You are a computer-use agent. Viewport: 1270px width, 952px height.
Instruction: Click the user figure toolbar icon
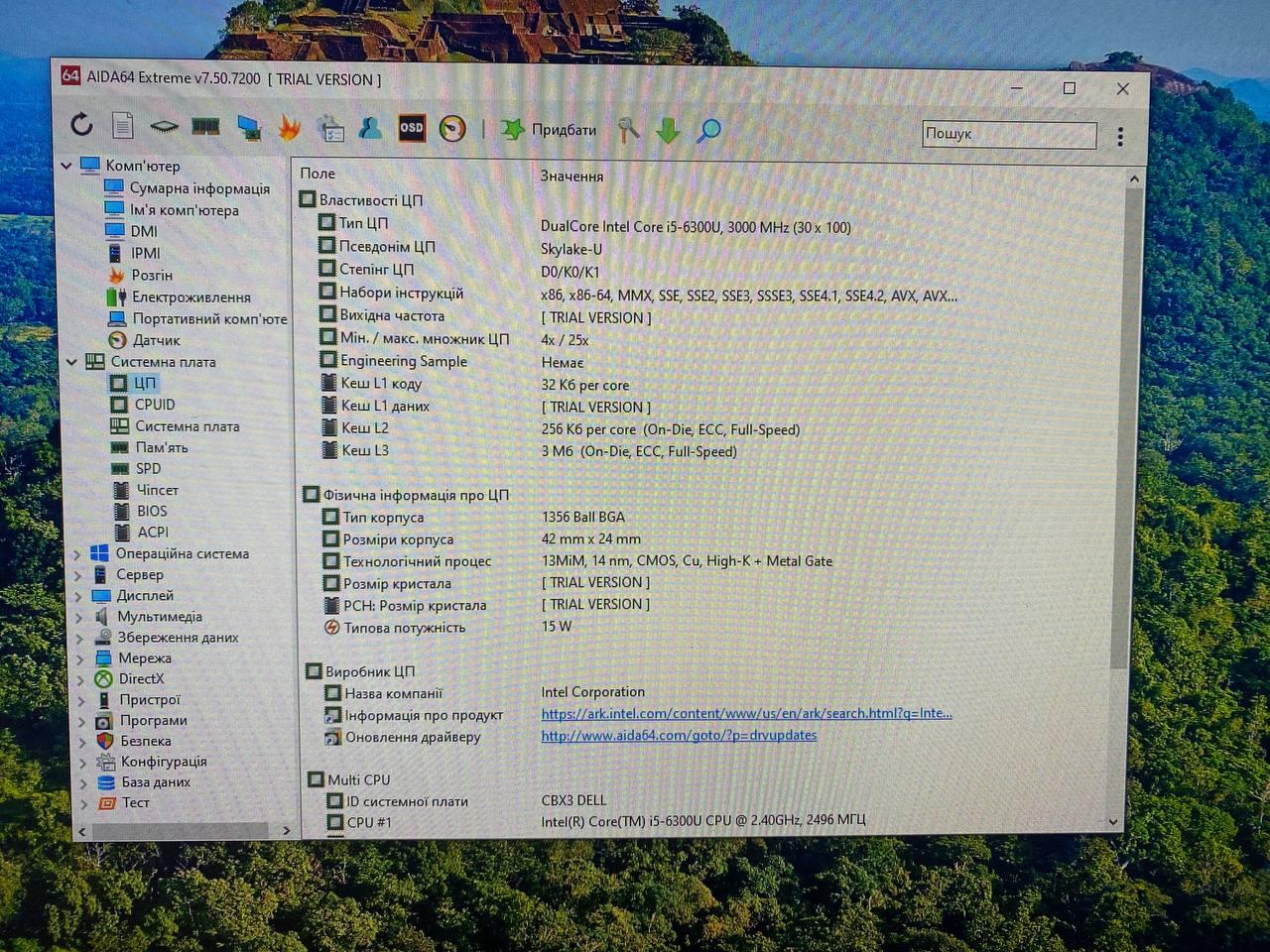point(370,128)
